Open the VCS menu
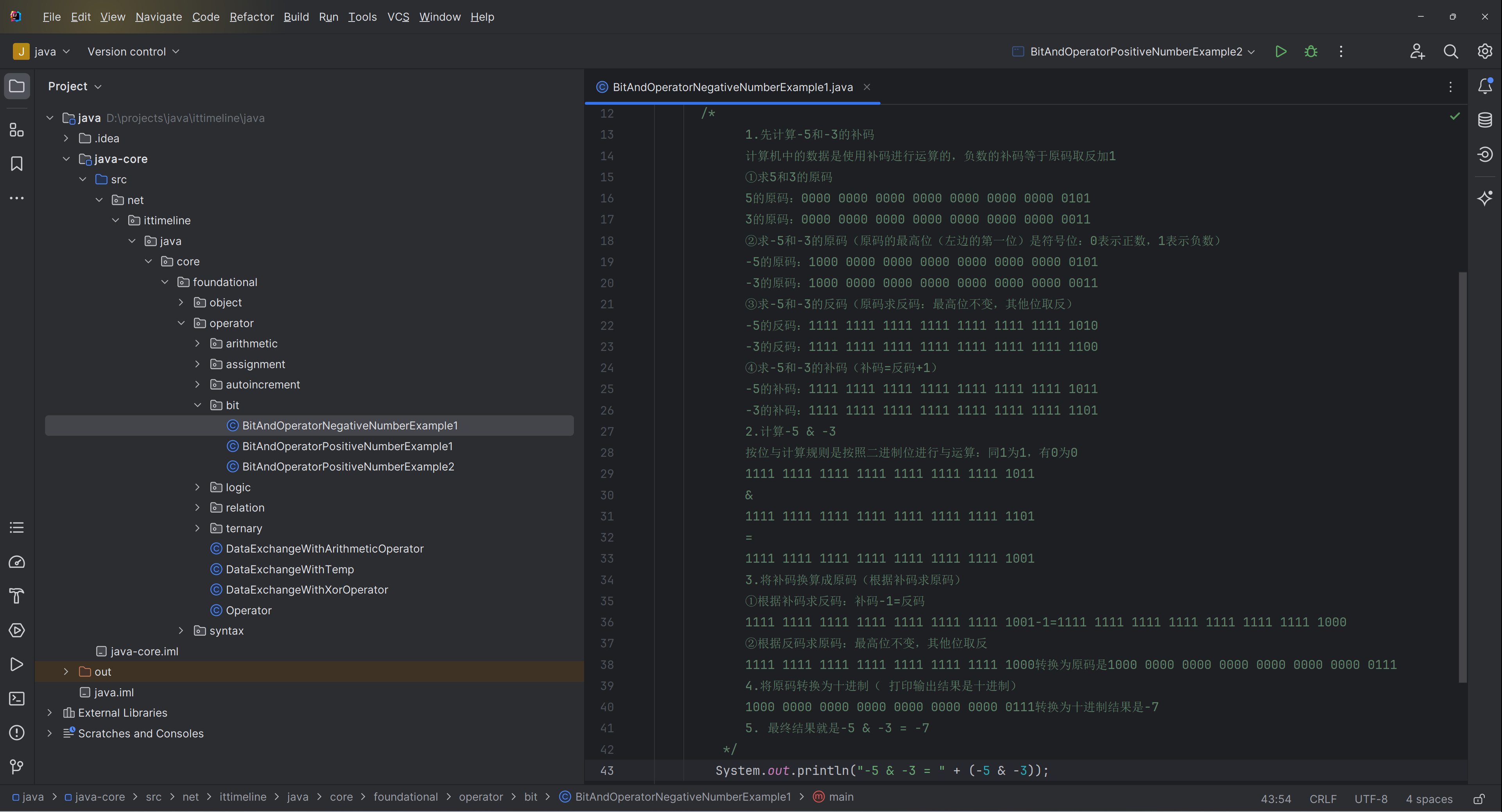Screen dimensions: 1502x812 click(x=398, y=17)
